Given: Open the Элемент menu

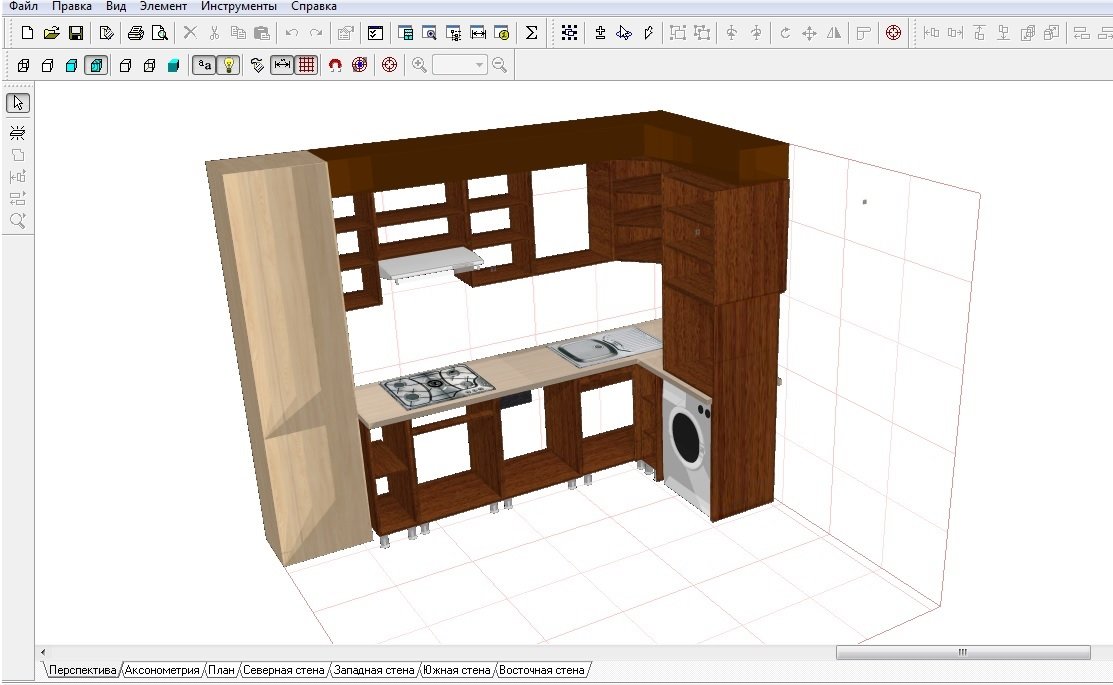Looking at the screenshot, I should [163, 6].
